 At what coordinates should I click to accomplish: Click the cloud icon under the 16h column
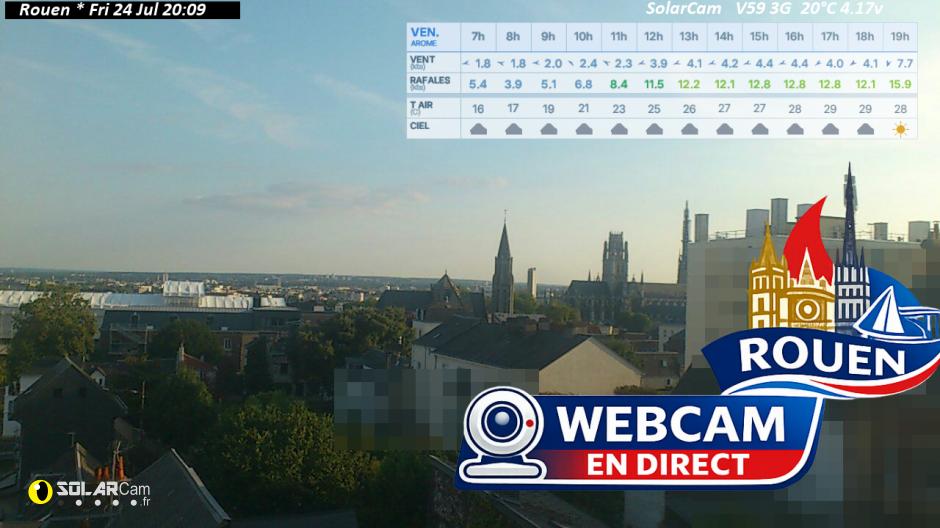click(x=795, y=129)
